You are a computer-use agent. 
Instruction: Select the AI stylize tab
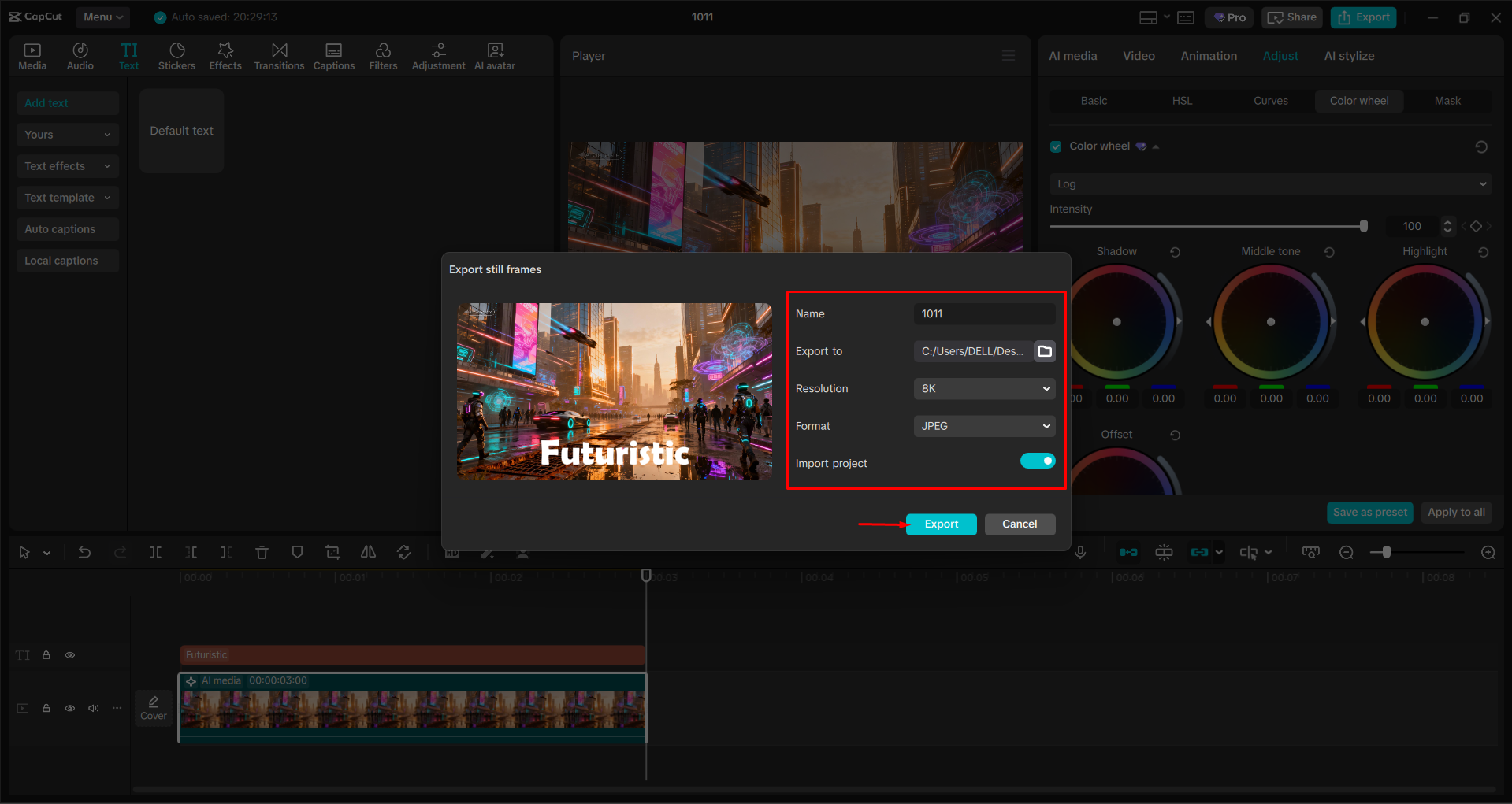(x=1348, y=55)
